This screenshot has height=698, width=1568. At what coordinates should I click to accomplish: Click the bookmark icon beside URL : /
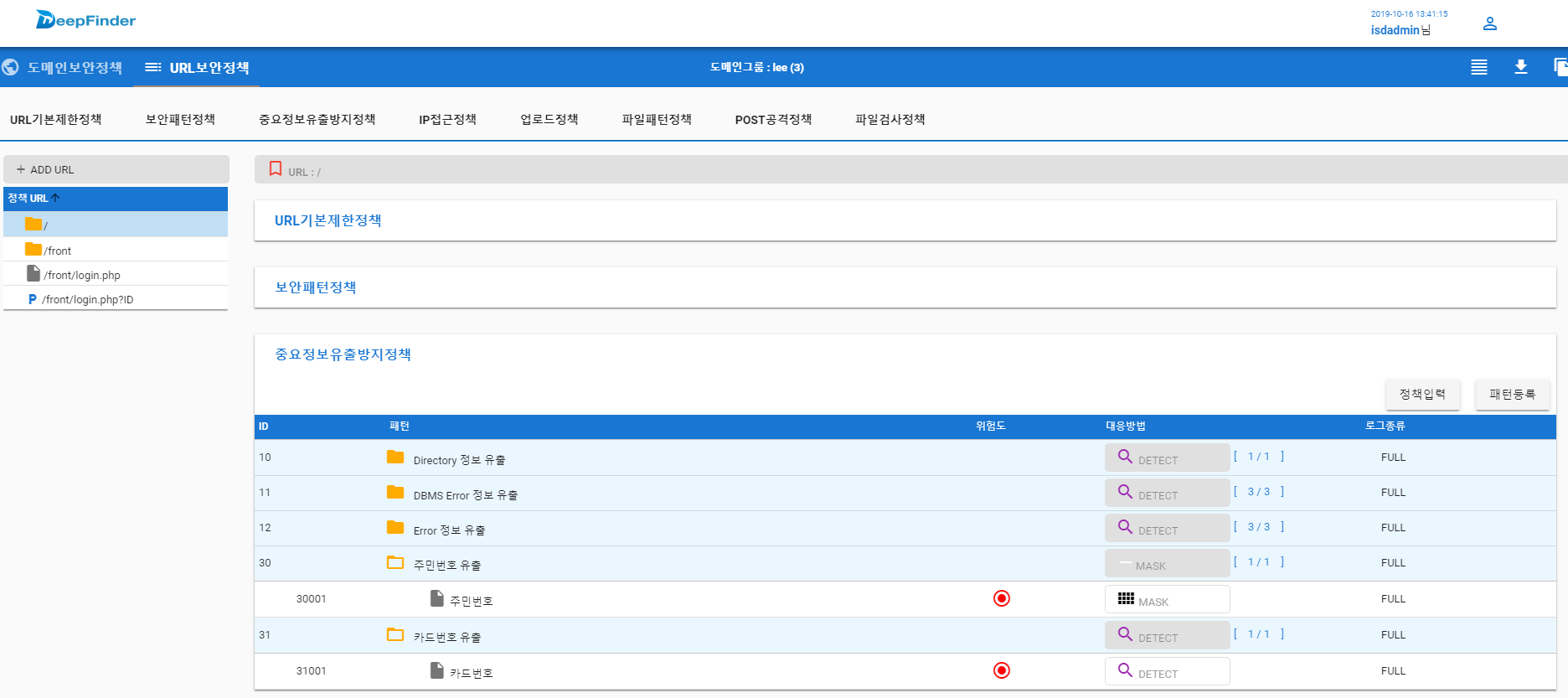(275, 169)
